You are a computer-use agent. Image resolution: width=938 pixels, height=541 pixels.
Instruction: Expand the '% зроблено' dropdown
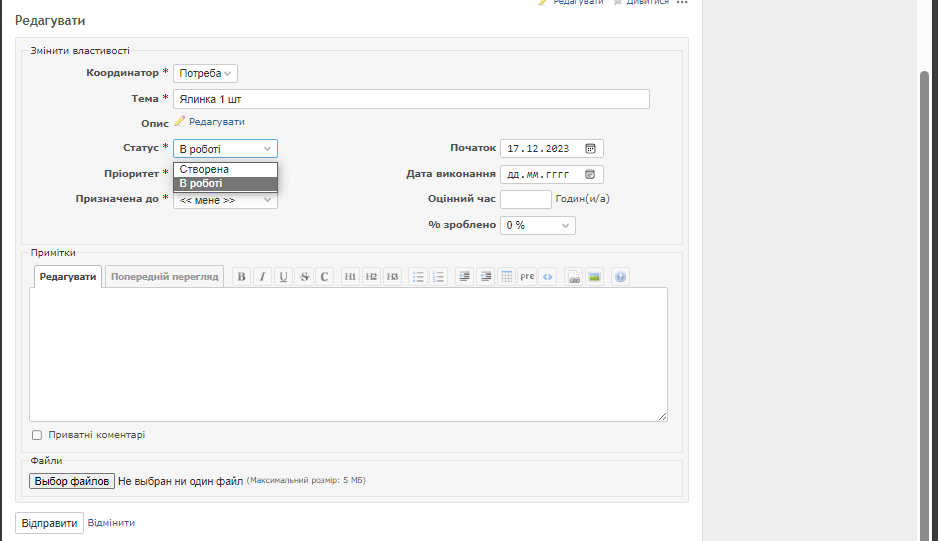click(538, 225)
